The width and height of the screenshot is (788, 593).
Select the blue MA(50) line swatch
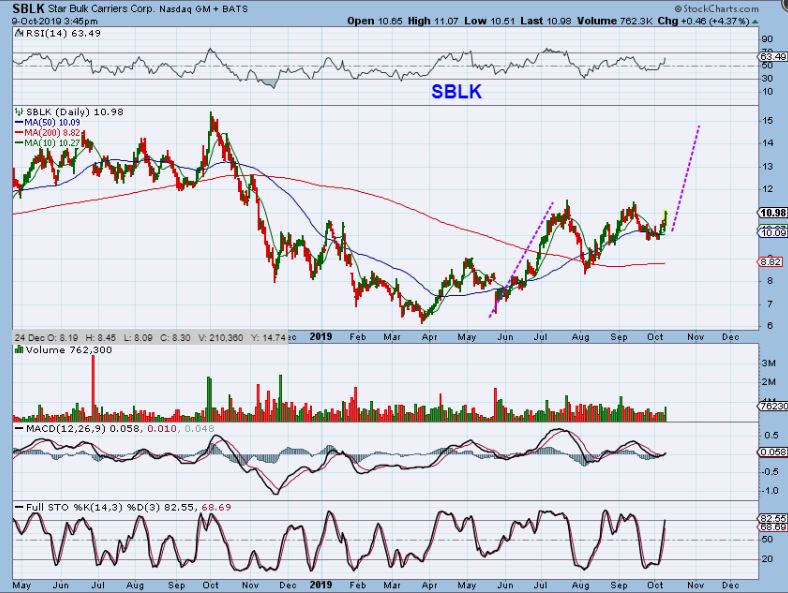point(20,122)
